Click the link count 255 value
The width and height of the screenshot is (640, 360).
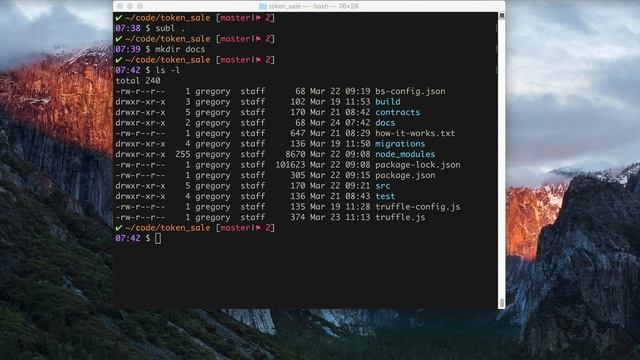182,154
